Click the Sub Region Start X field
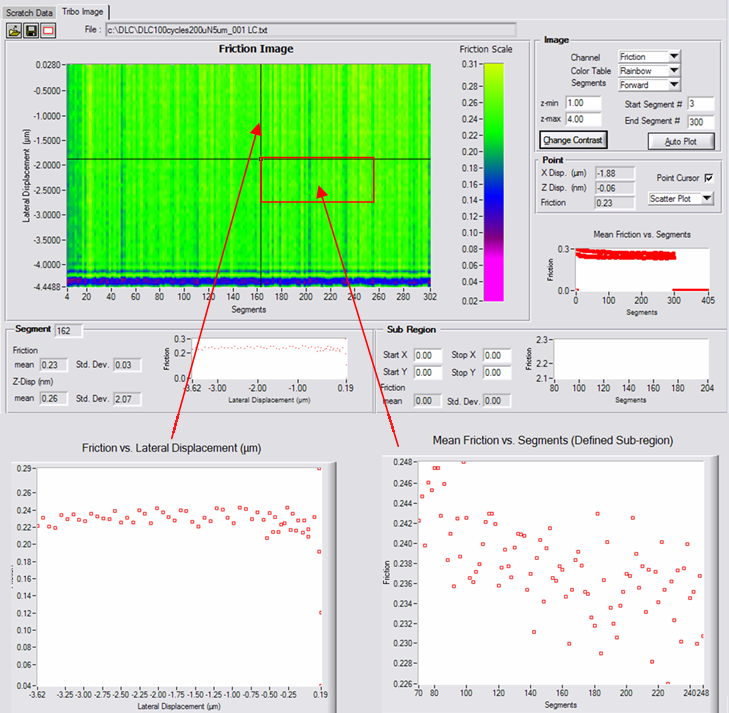729x713 pixels. pos(428,355)
